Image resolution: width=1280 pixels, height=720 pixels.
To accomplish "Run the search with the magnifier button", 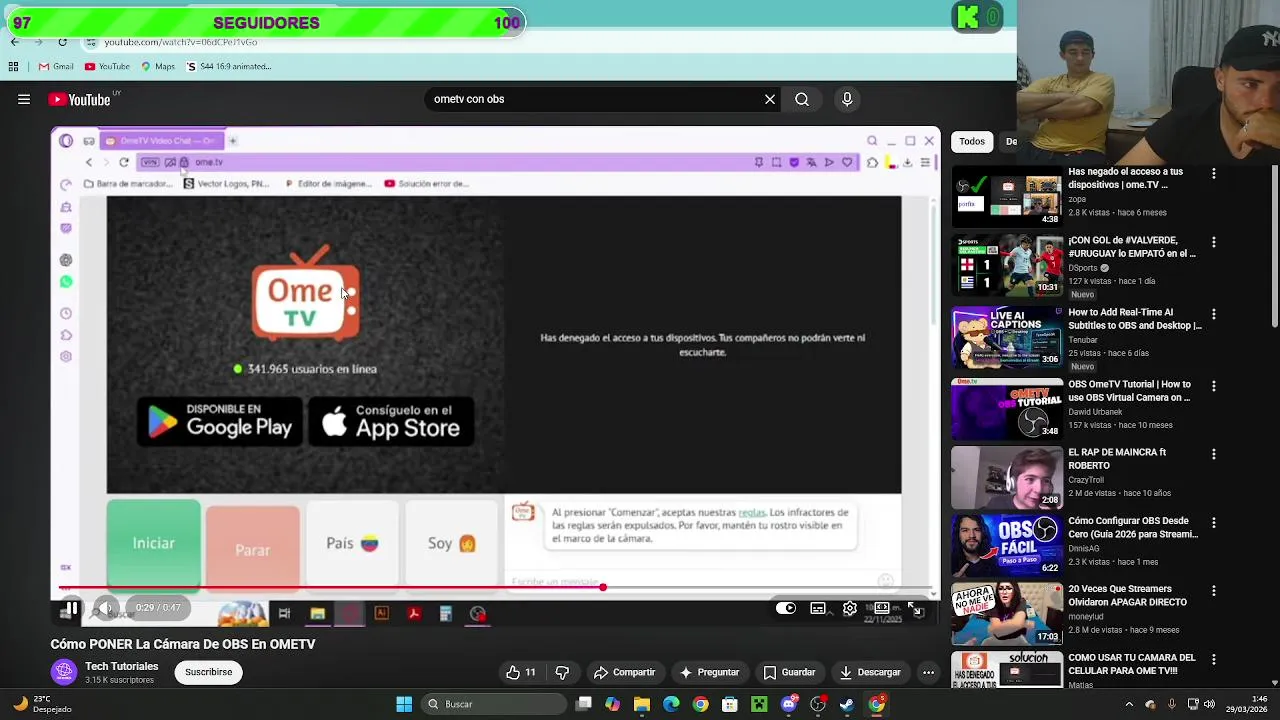I will 802,99.
